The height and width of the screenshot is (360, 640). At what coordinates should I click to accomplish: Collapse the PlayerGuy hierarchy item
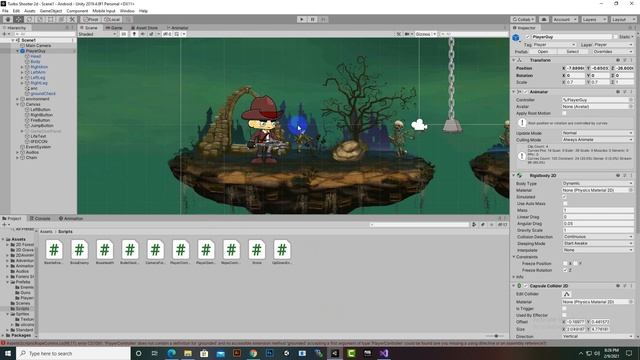click(x=18, y=51)
